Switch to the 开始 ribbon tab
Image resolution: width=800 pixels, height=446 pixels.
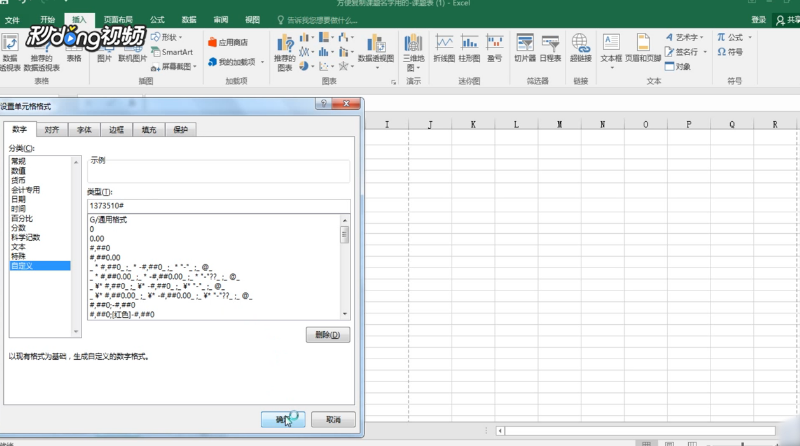[x=47, y=19]
